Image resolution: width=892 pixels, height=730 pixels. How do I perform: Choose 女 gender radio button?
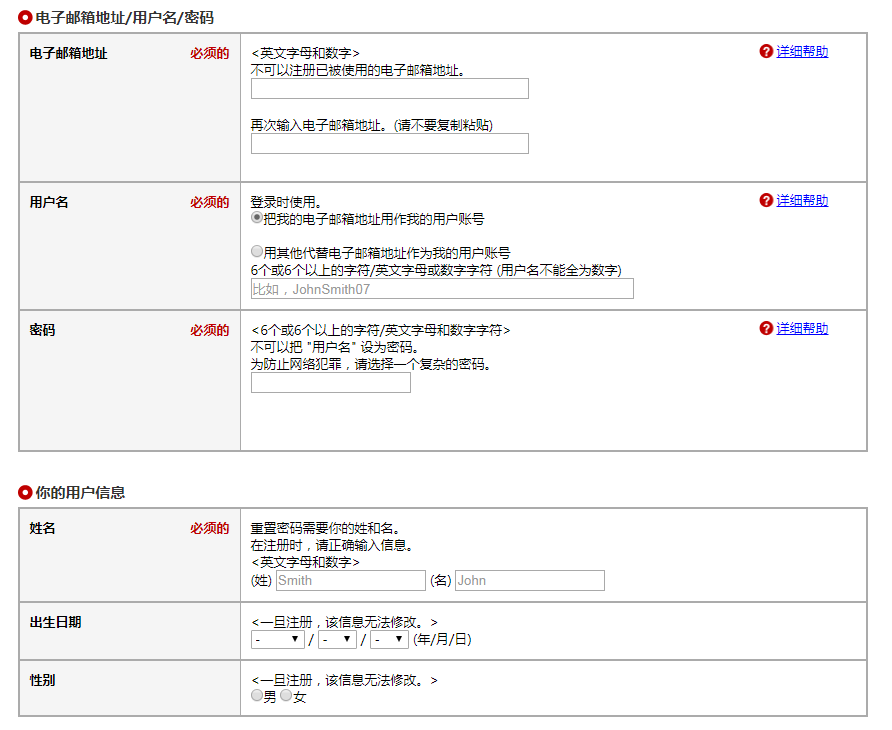point(286,695)
